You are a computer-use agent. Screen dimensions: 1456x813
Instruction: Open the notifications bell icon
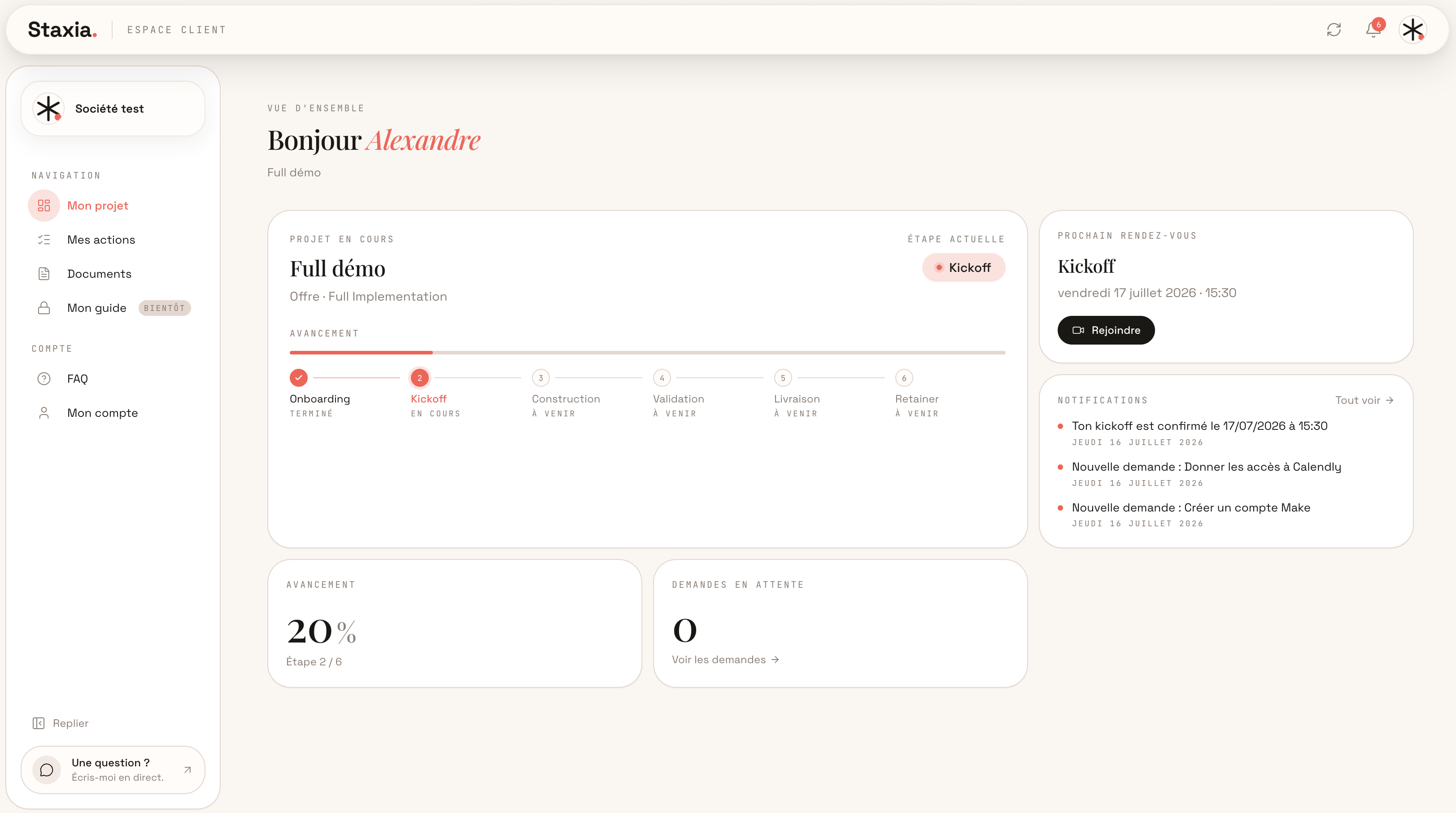point(1373,30)
